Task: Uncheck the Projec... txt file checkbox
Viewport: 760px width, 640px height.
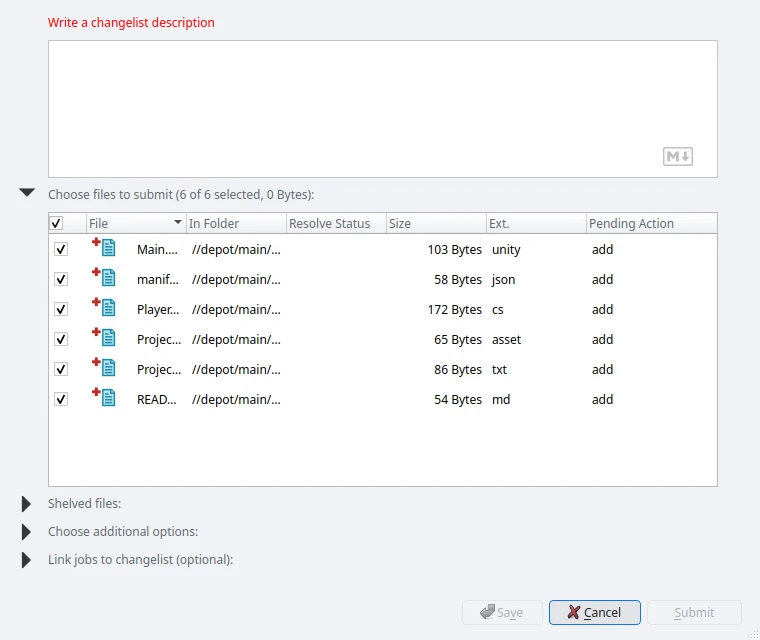Action: (61, 369)
